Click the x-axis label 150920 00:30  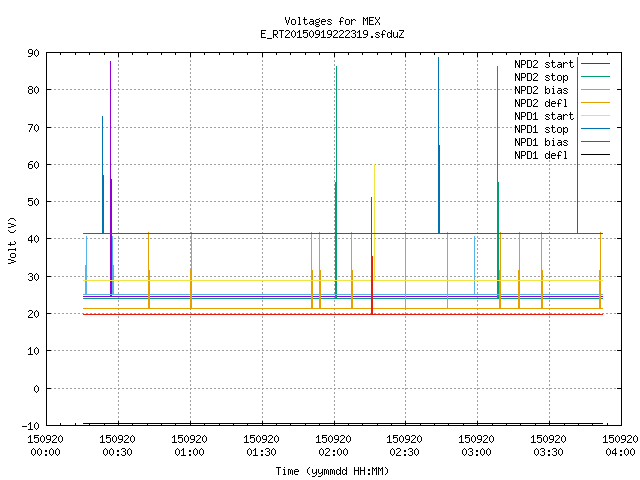click(117, 446)
